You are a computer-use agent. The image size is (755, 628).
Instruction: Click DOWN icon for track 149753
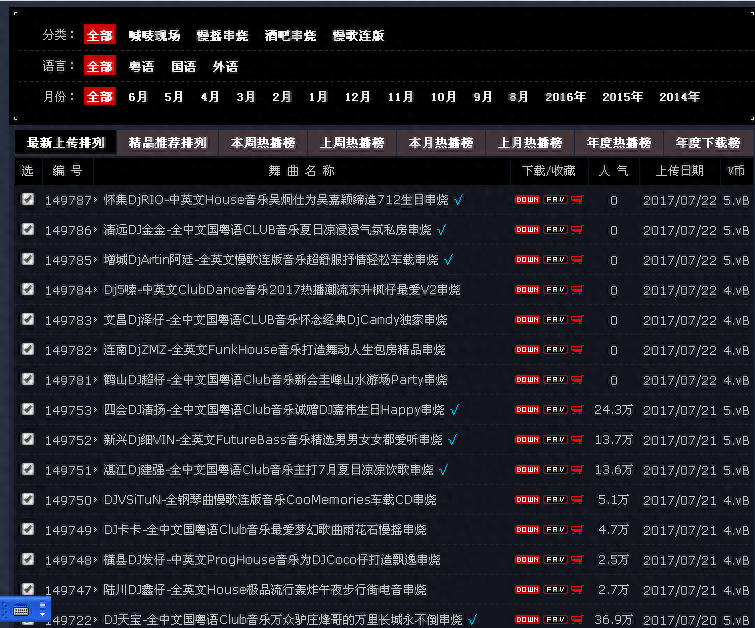527,409
